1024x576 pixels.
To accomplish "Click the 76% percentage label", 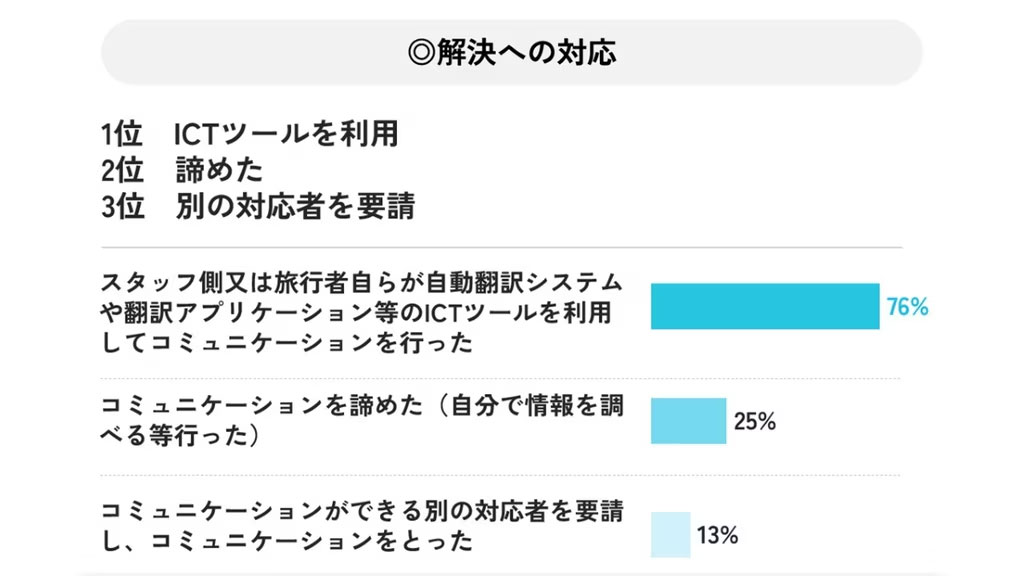I will click(x=907, y=306).
